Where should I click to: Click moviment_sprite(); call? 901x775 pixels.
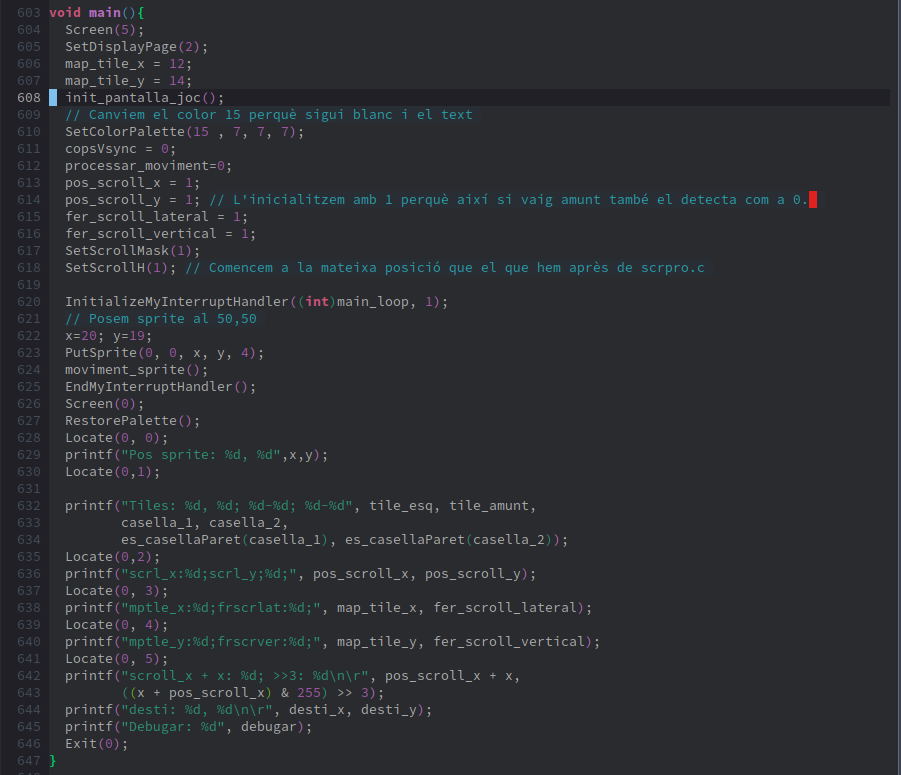tap(136, 370)
